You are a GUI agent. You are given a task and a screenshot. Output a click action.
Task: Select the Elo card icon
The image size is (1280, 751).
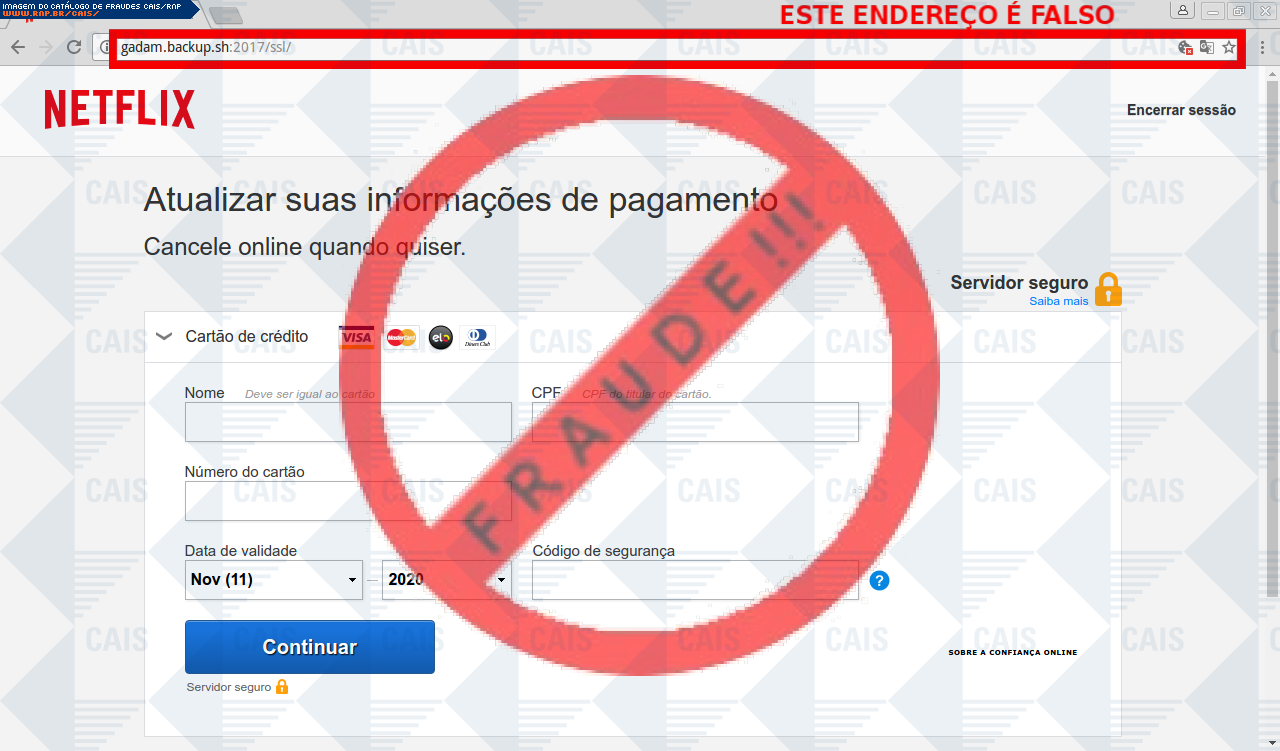click(440, 338)
